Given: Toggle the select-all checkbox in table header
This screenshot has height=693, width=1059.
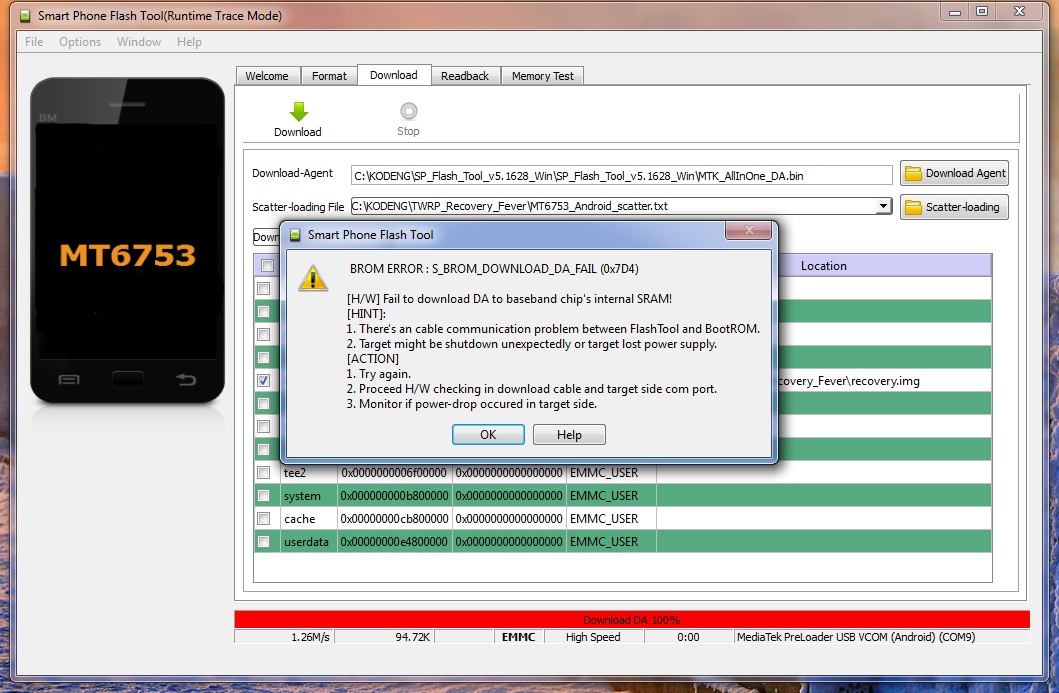Looking at the screenshot, I should click(267, 266).
